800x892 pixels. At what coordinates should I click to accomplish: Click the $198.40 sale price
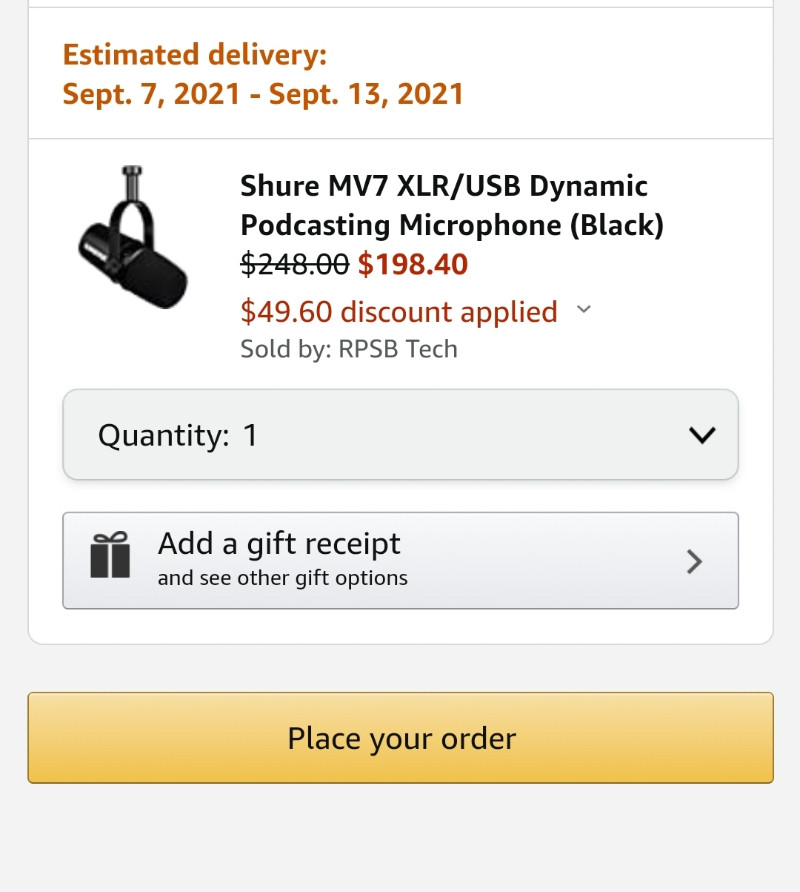point(413,264)
